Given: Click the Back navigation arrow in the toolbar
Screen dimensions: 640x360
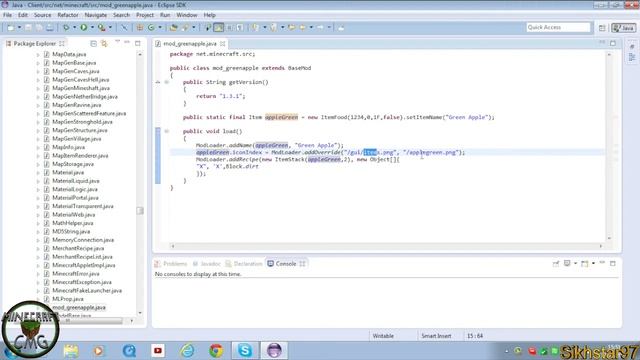Looking at the screenshot, I should click(302, 27).
